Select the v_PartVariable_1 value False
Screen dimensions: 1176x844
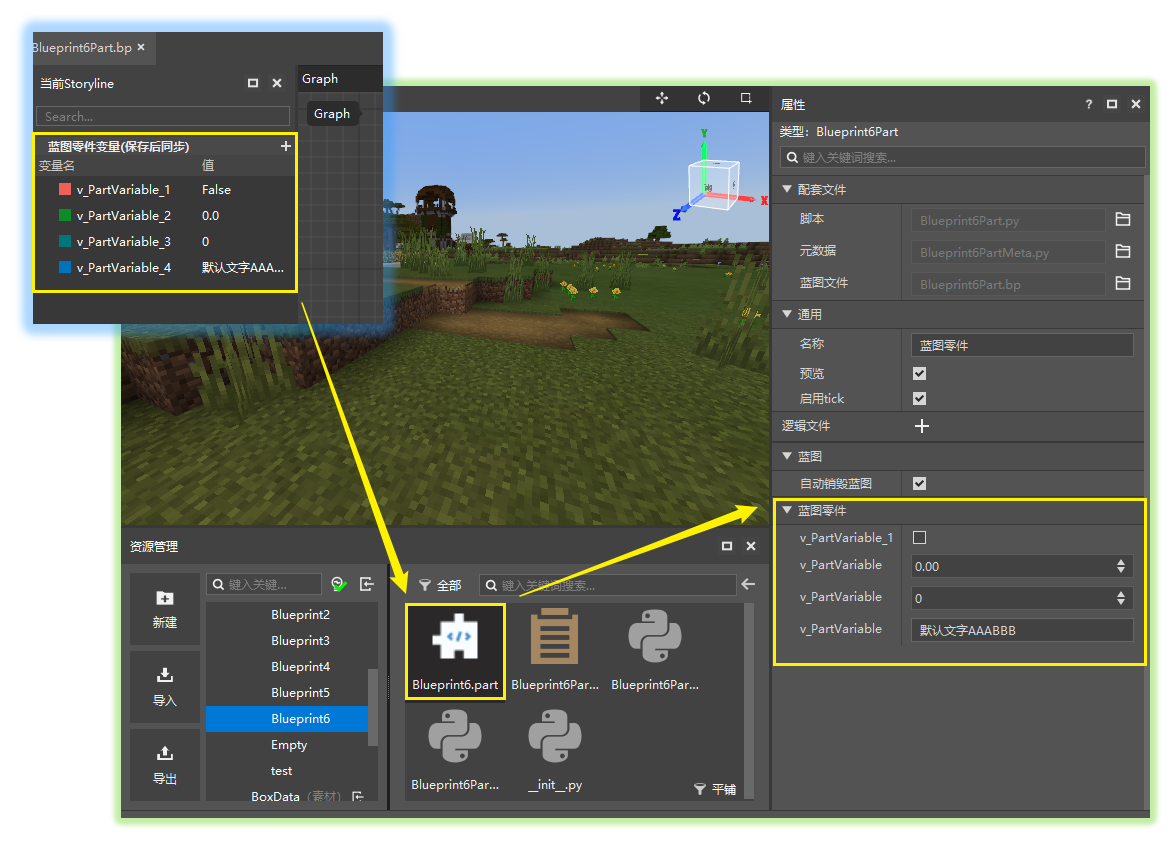click(x=216, y=190)
